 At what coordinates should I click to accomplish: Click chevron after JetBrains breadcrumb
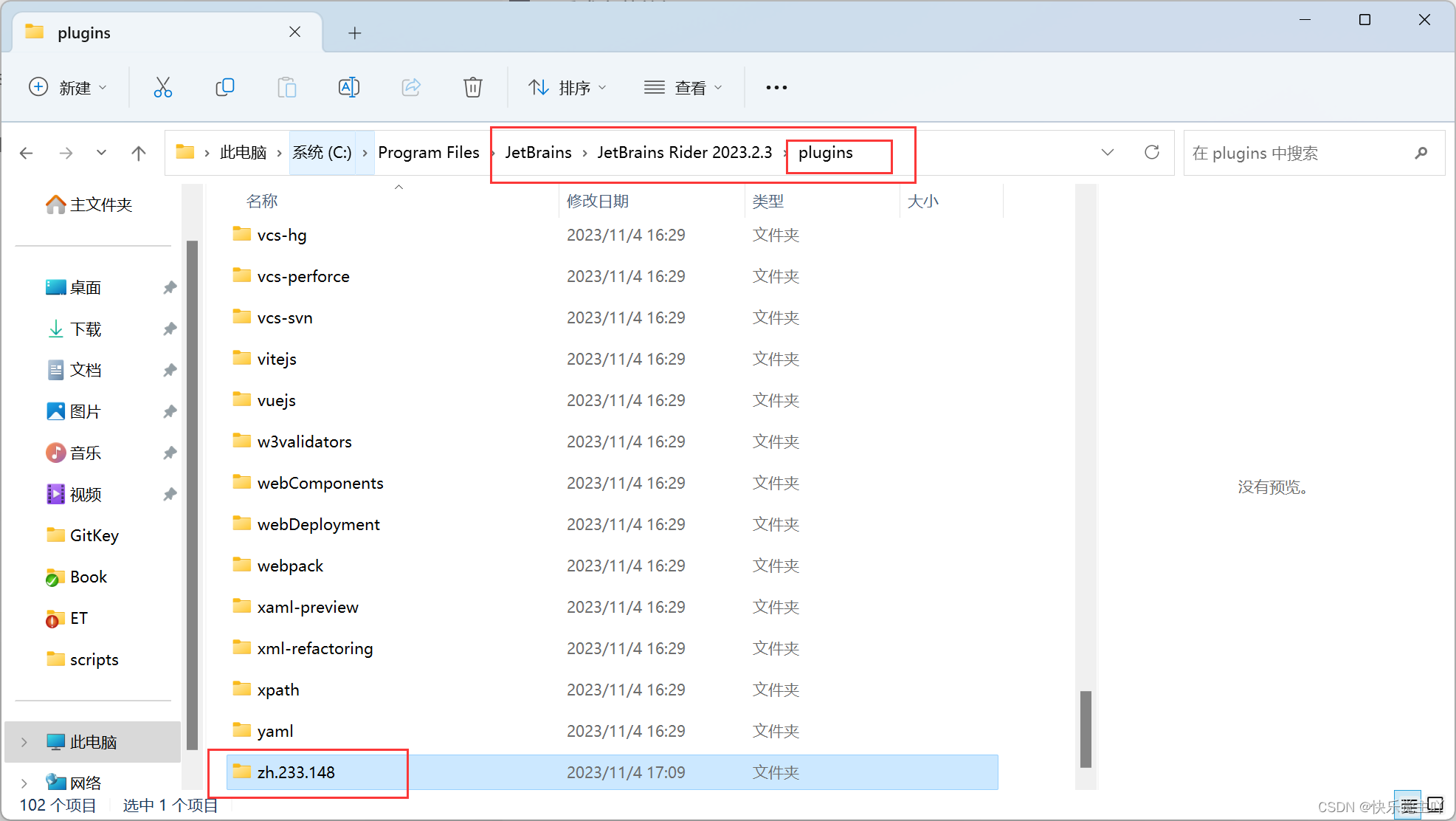[x=584, y=153]
